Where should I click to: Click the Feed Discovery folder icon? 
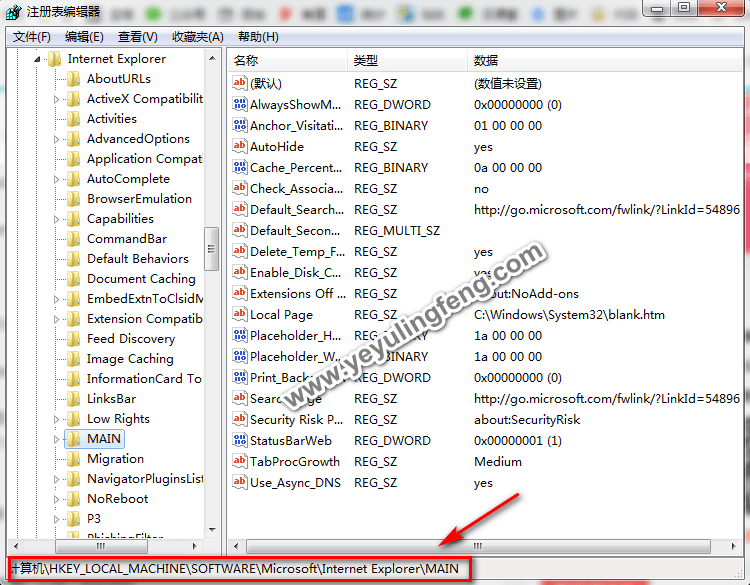tap(73, 339)
